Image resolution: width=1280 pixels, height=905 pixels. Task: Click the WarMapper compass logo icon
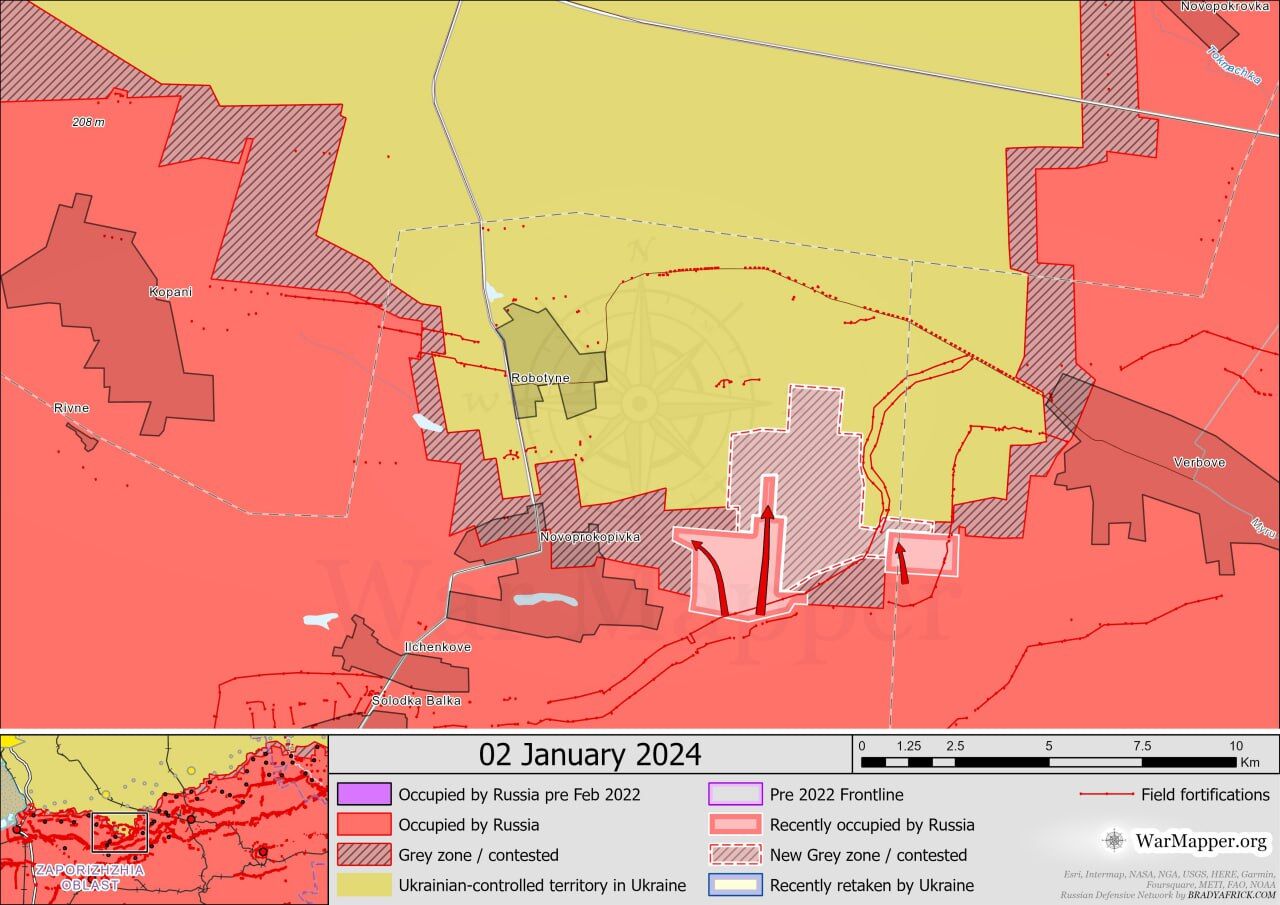(1114, 840)
